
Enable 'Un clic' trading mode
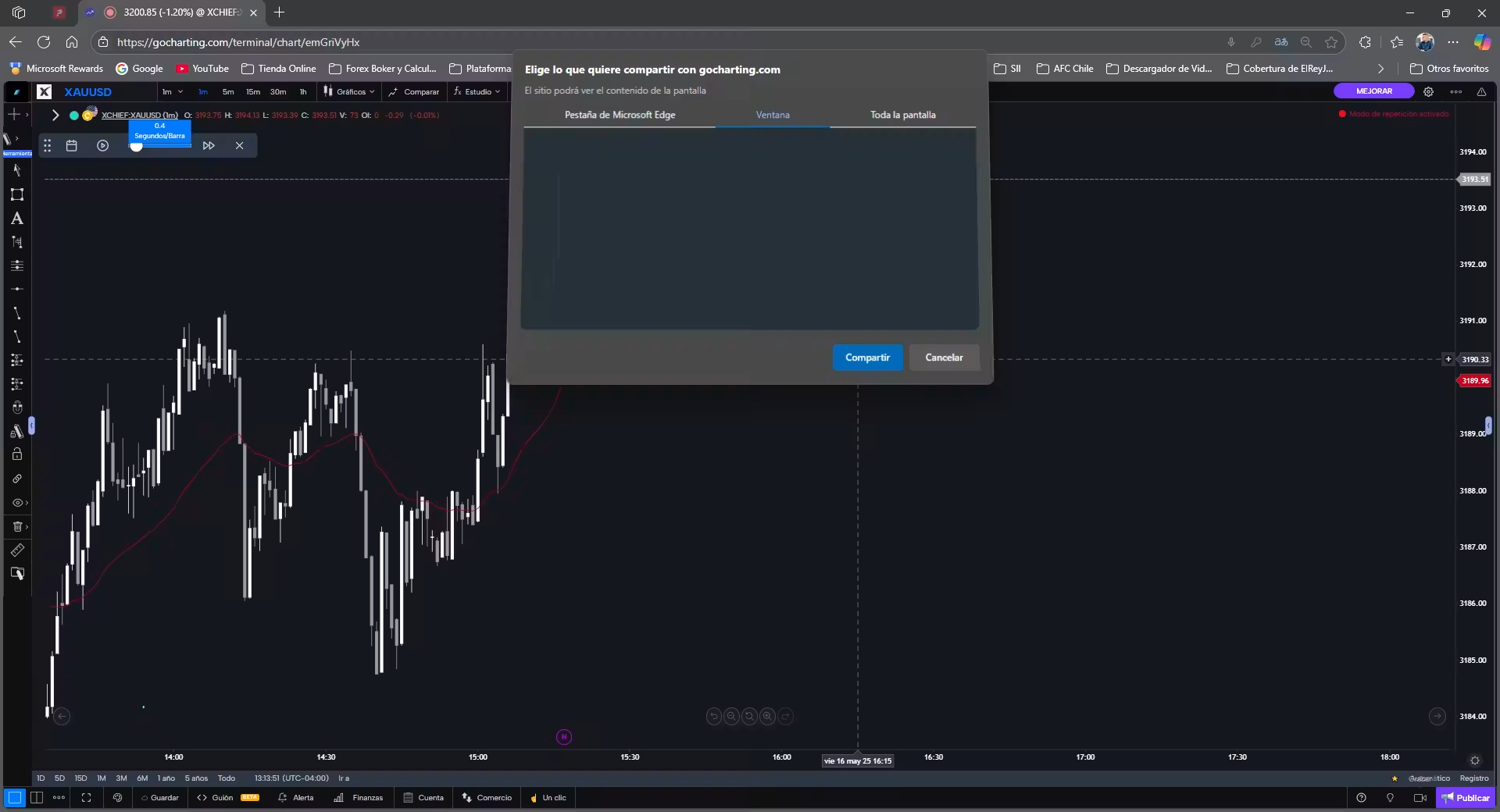tap(549, 798)
